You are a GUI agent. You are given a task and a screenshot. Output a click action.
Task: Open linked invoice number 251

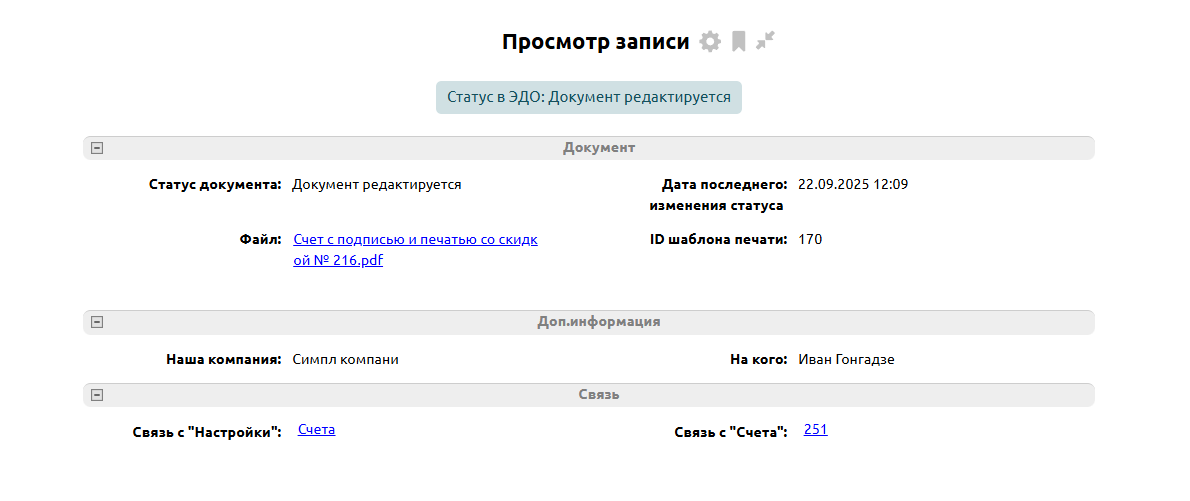815,430
